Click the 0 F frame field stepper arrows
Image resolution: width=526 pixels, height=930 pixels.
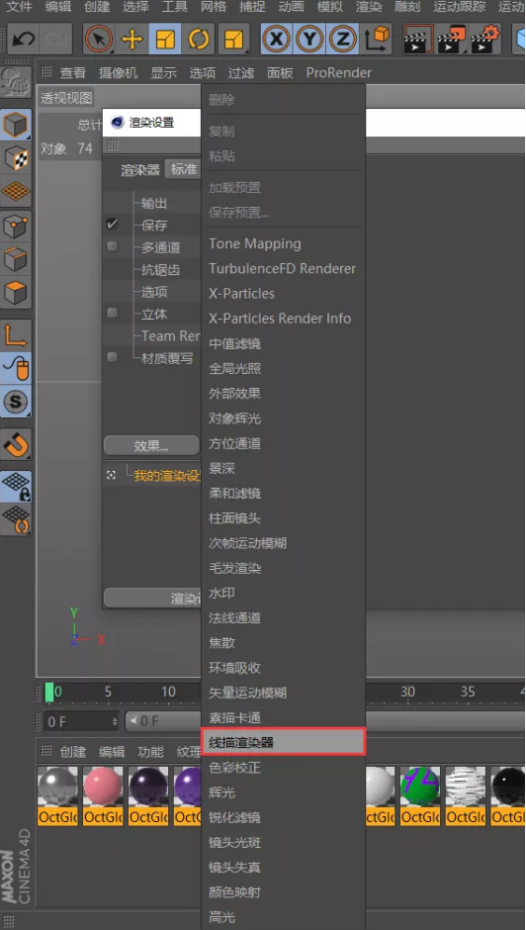(x=114, y=721)
